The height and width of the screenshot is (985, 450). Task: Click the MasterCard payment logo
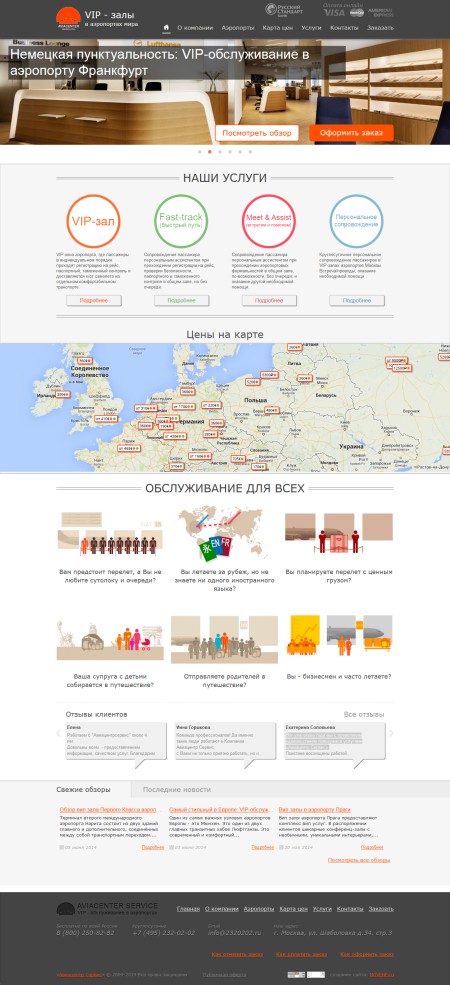click(x=357, y=13)
